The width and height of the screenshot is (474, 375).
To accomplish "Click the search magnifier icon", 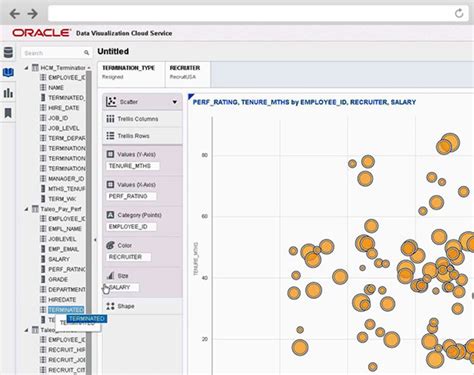I will pos(86,53).
